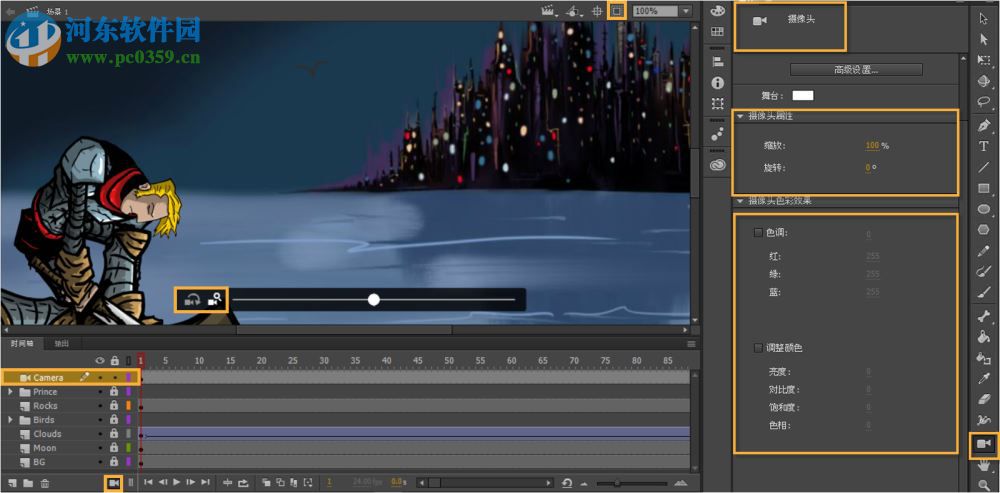Select the Lasso tool

click(x=983, y=101)
